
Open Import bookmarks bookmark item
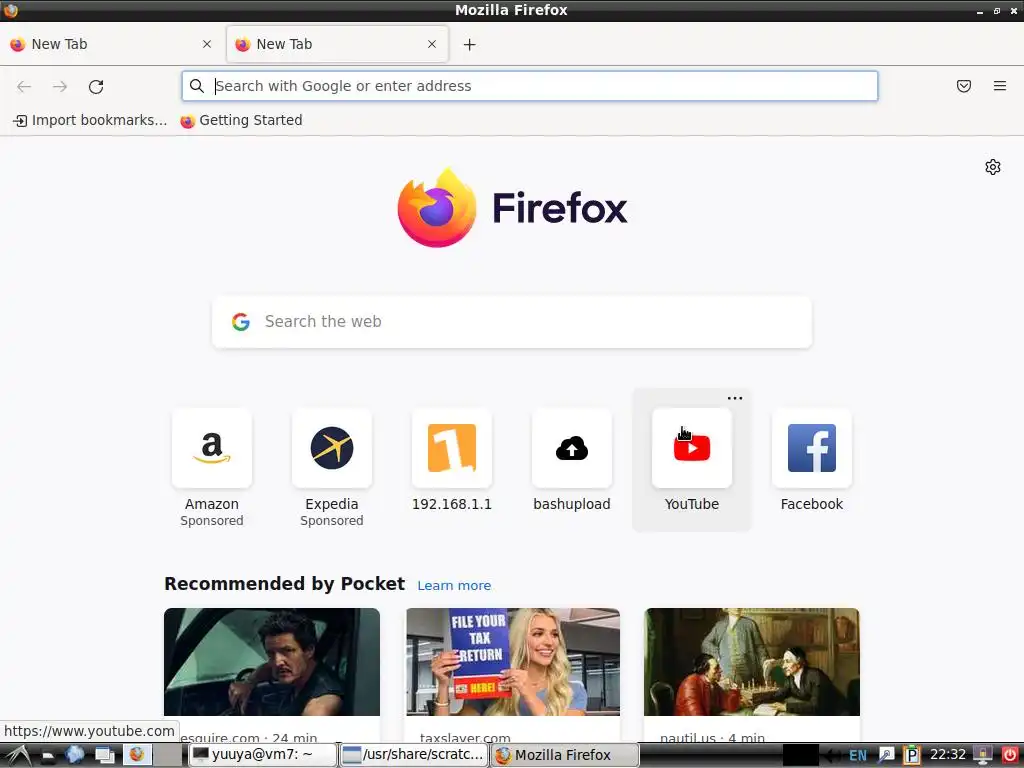click(90, 120)
